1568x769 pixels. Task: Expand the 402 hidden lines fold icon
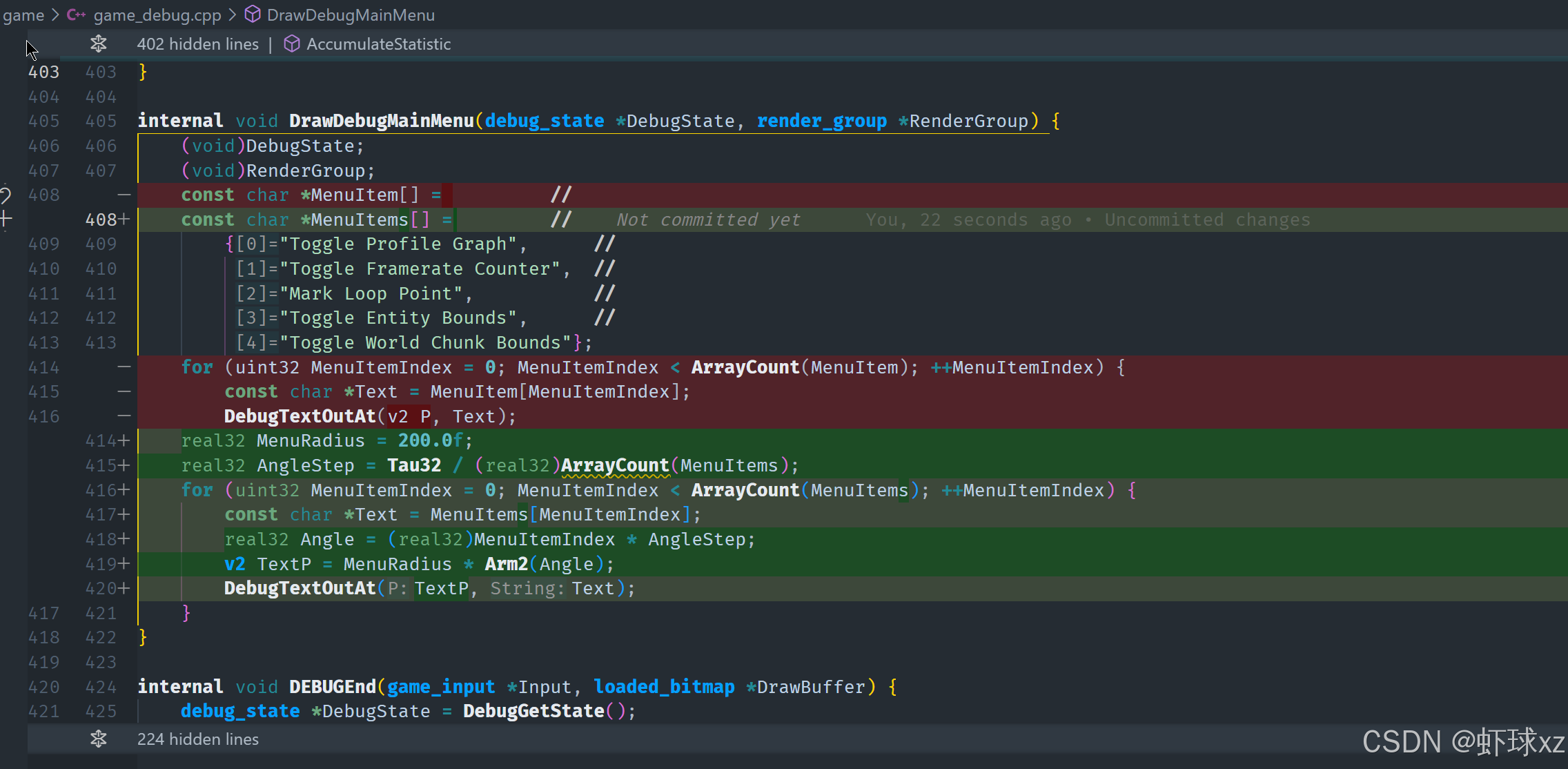tap(99, 44)
